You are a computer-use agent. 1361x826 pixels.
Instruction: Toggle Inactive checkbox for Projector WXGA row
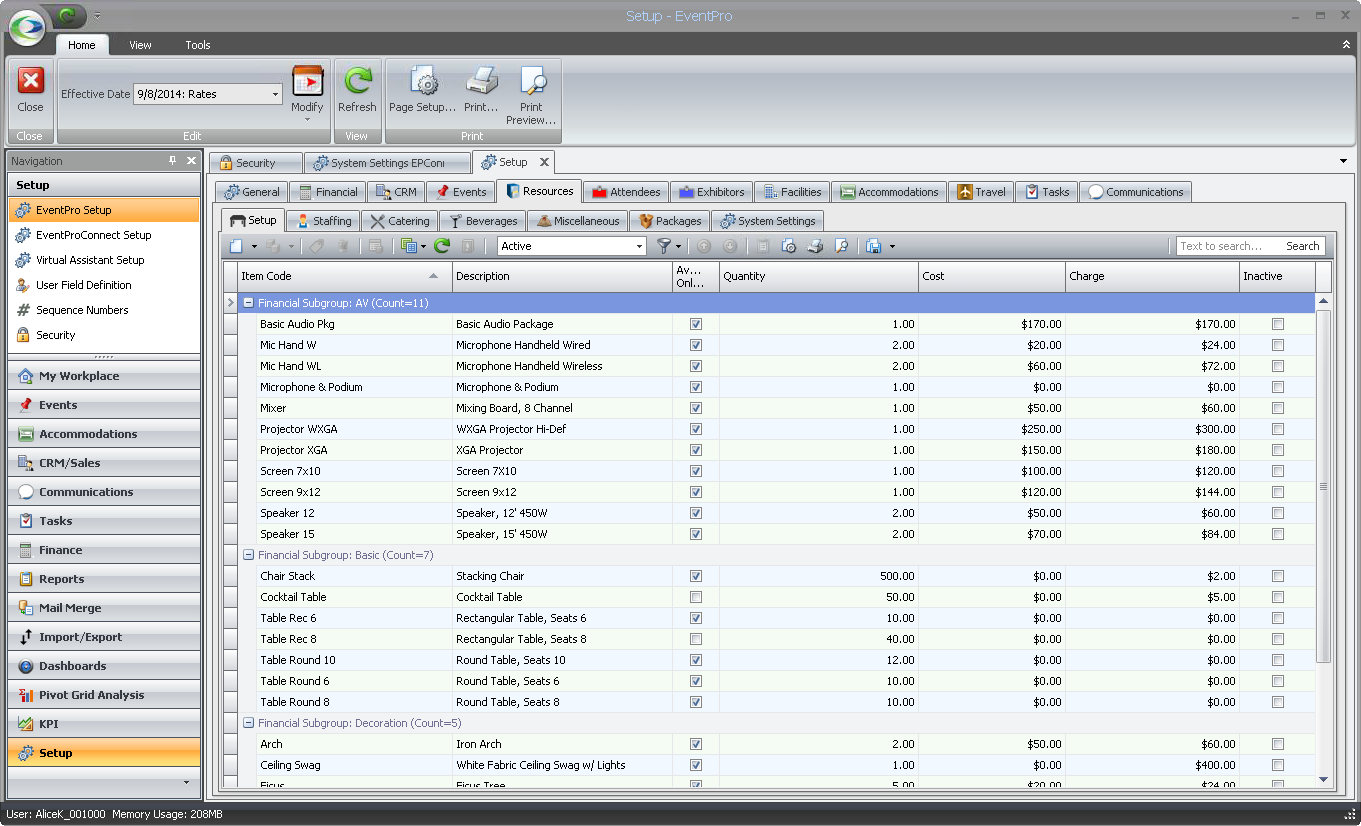click(1278, 429)
